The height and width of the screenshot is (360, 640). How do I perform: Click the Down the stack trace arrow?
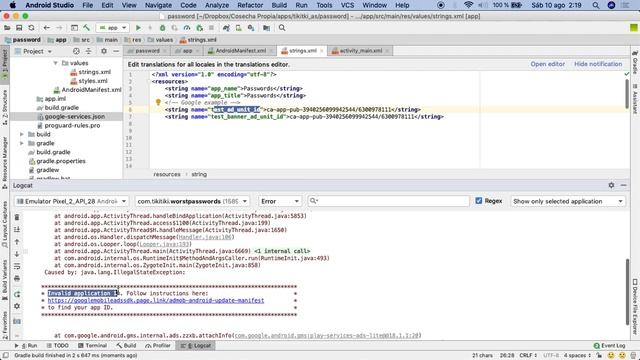tap(17, 254)
